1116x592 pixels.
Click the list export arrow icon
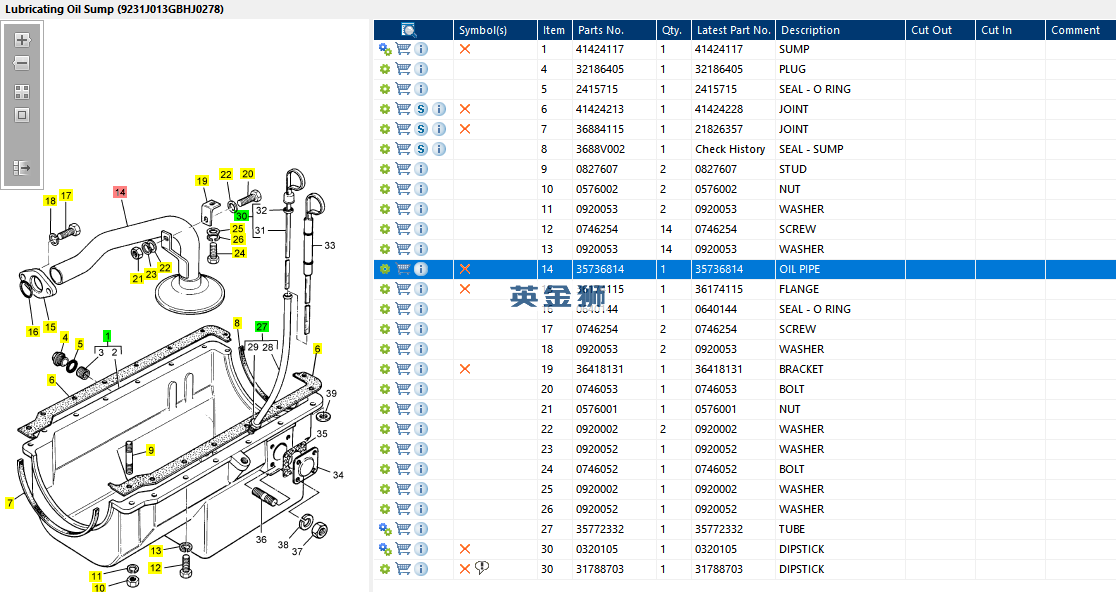tap(22, 168)
